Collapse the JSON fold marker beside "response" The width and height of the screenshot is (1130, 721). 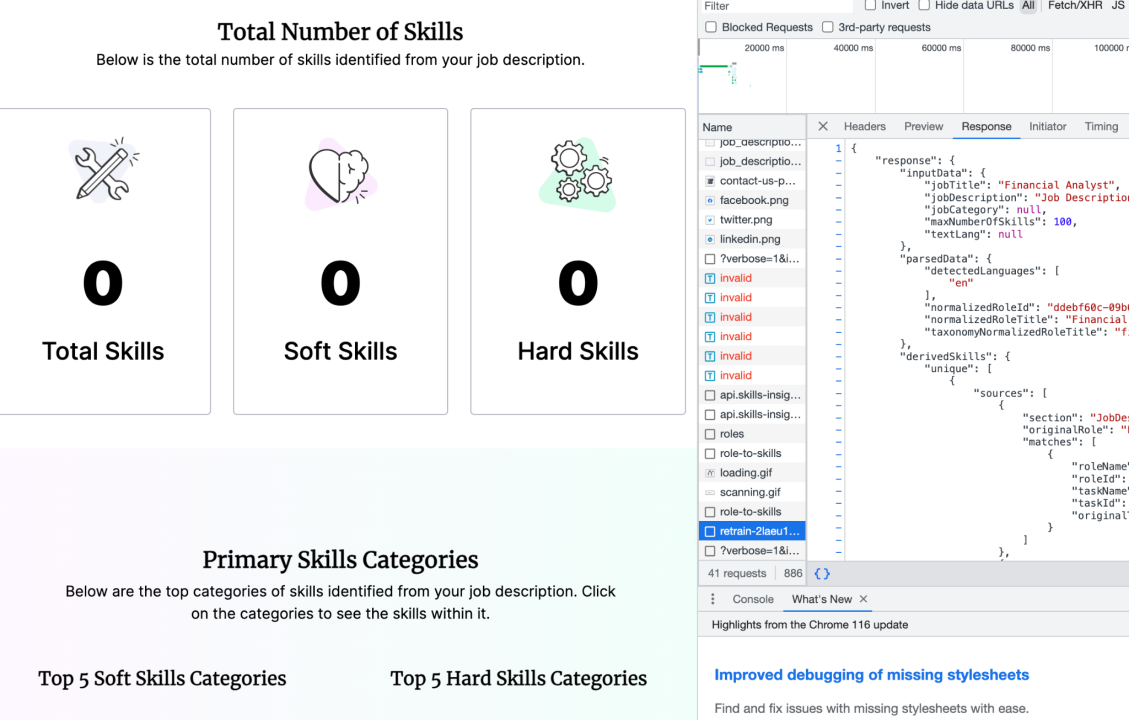point(839,160)
